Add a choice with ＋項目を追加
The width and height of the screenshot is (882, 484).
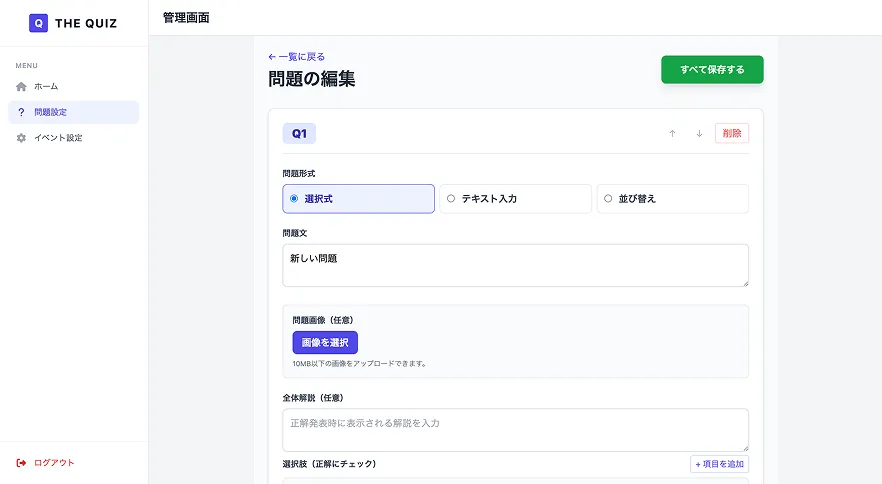(x=719, y=464)
